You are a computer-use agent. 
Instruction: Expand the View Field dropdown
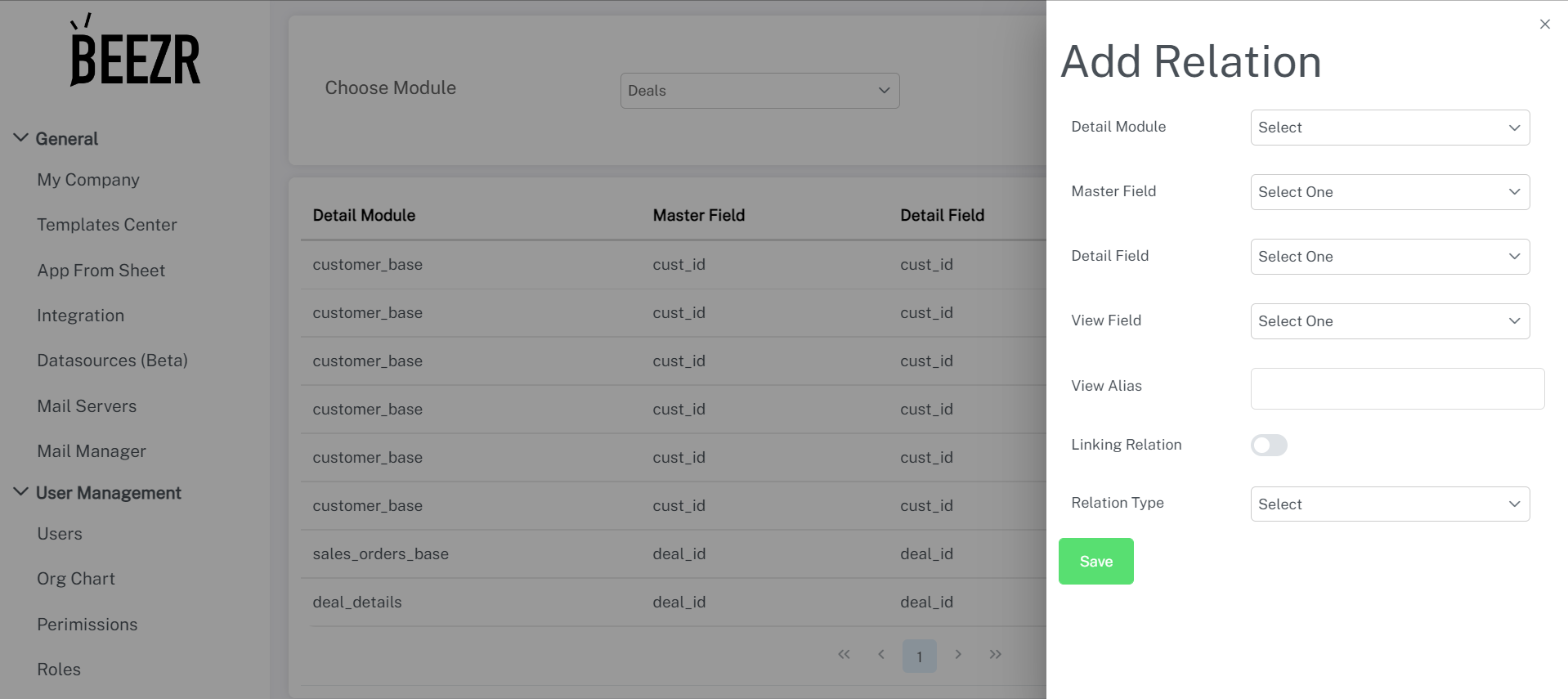pos(1389,321)
